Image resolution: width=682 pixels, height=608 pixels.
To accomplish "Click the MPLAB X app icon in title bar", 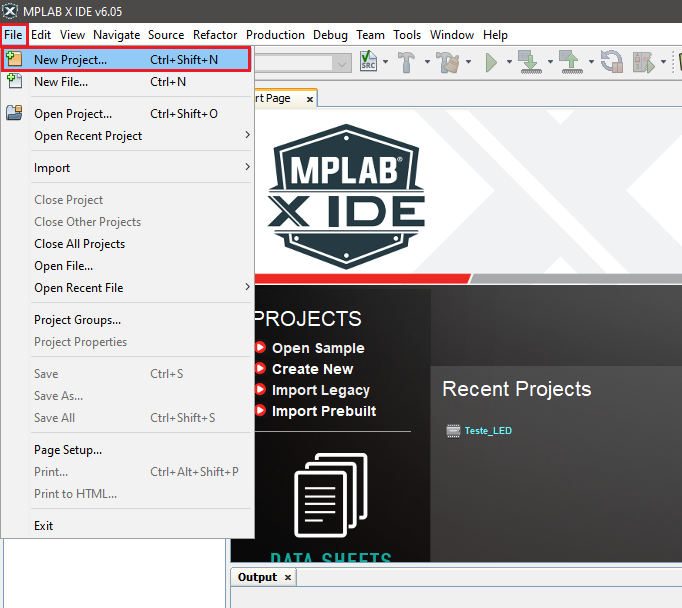I will click(10, 11).
